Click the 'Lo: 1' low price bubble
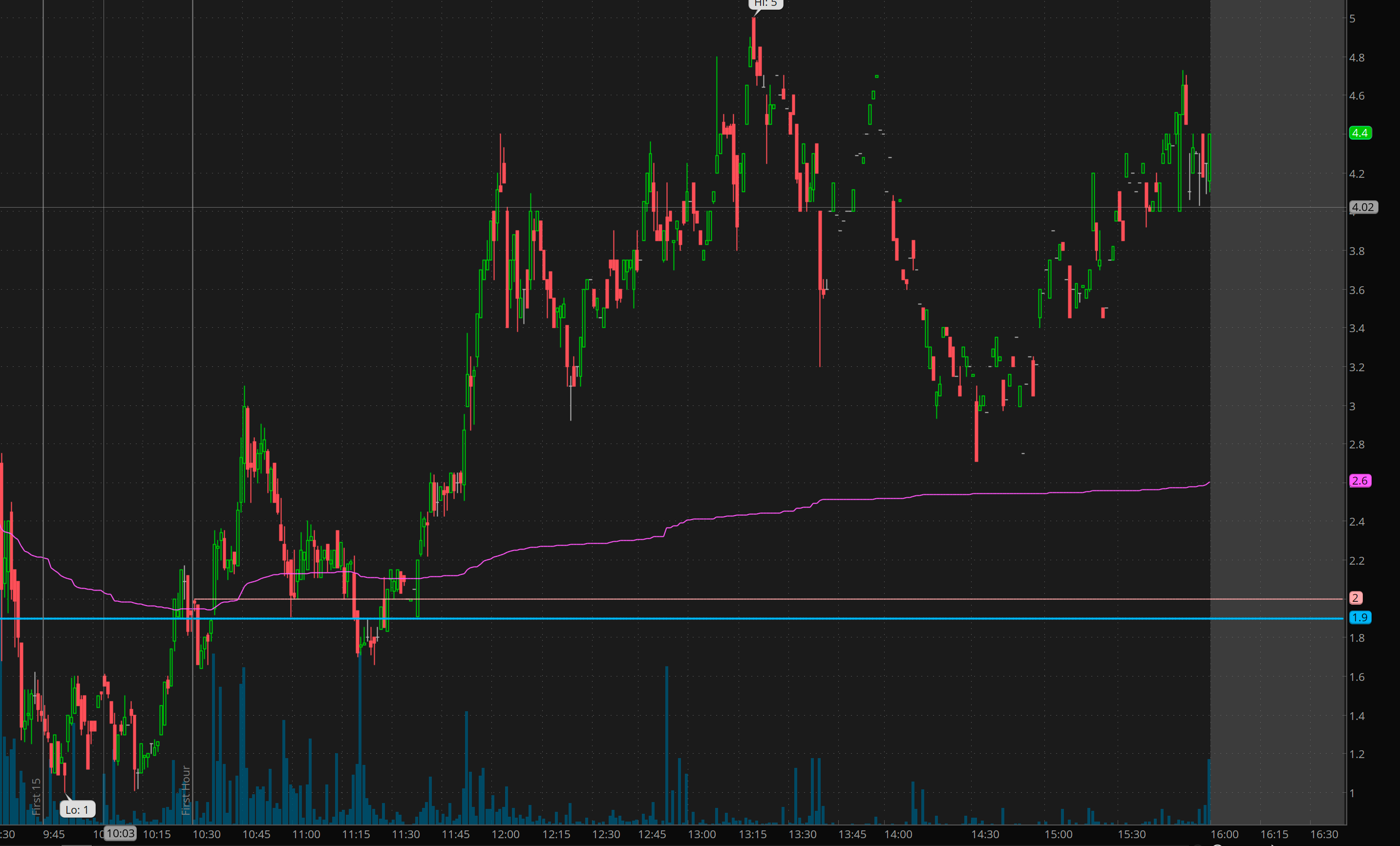1400x846 pixels. [77, 810]
